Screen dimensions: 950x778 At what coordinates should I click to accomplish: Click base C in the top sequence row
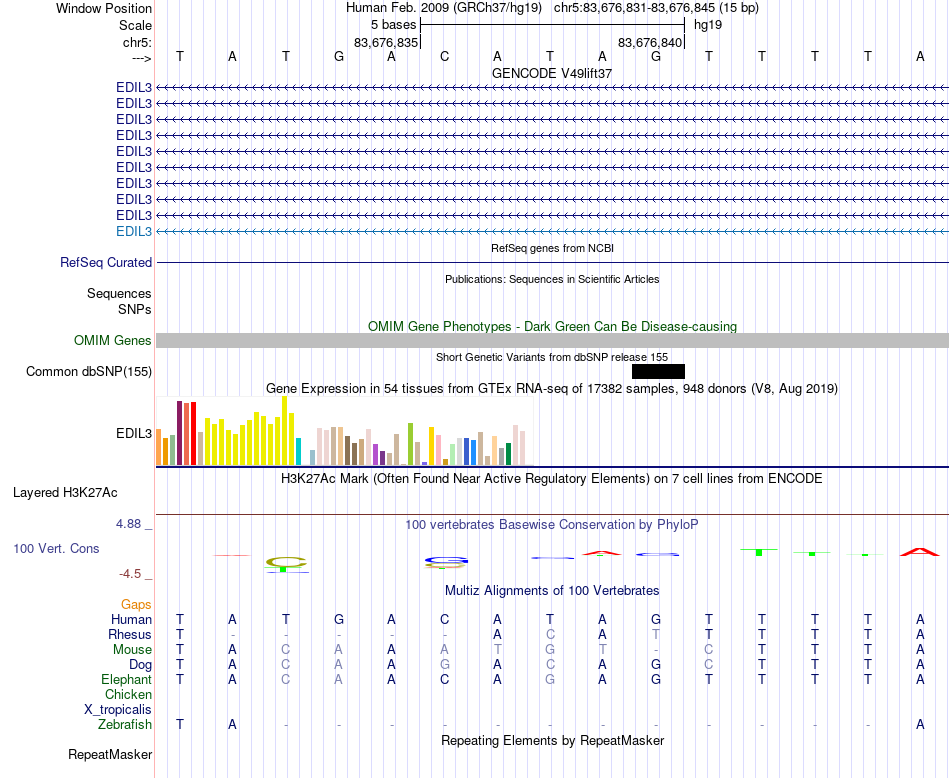tap(445, 56)
